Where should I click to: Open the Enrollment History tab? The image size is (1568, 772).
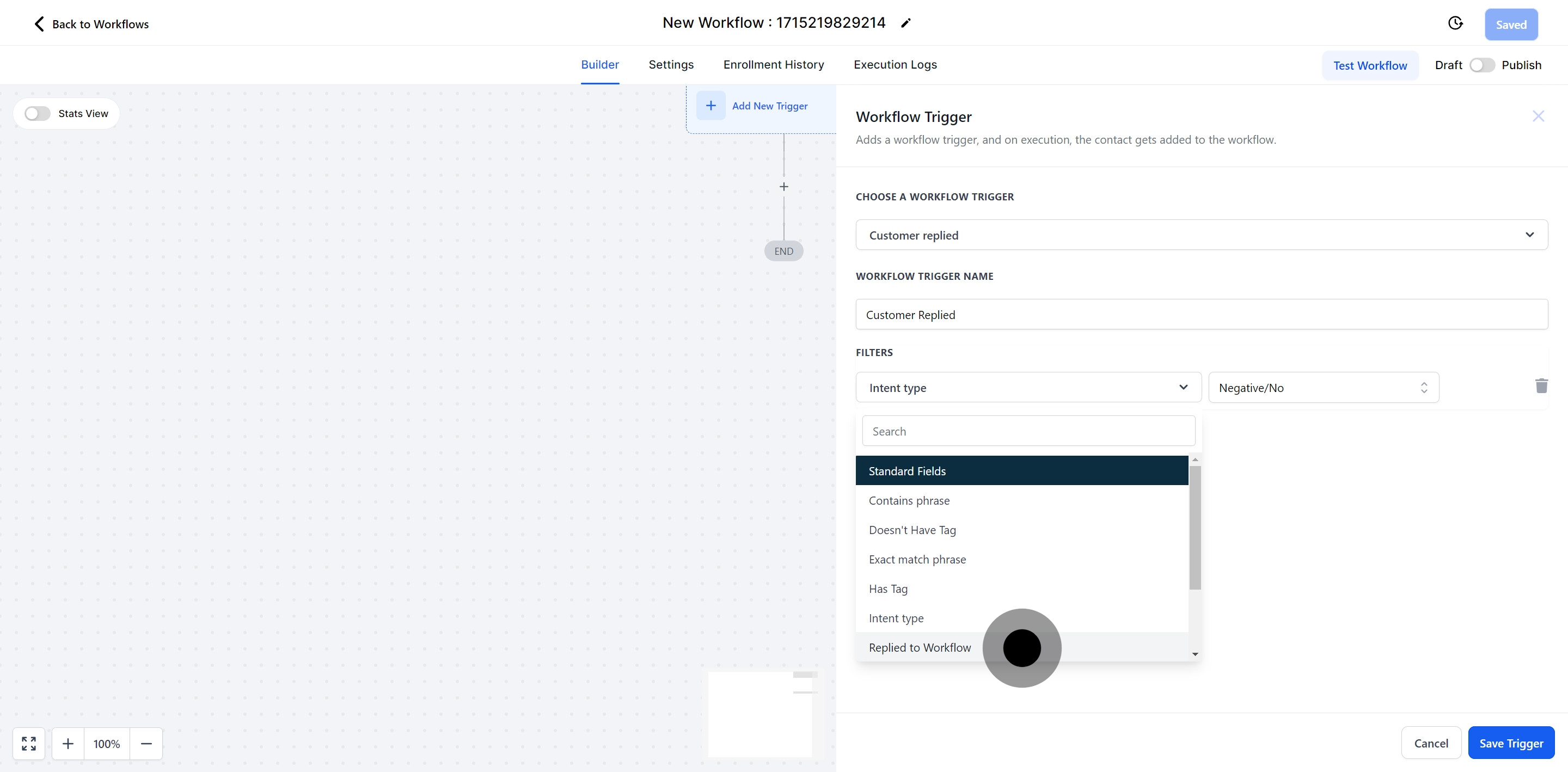(x=773, y=65)
